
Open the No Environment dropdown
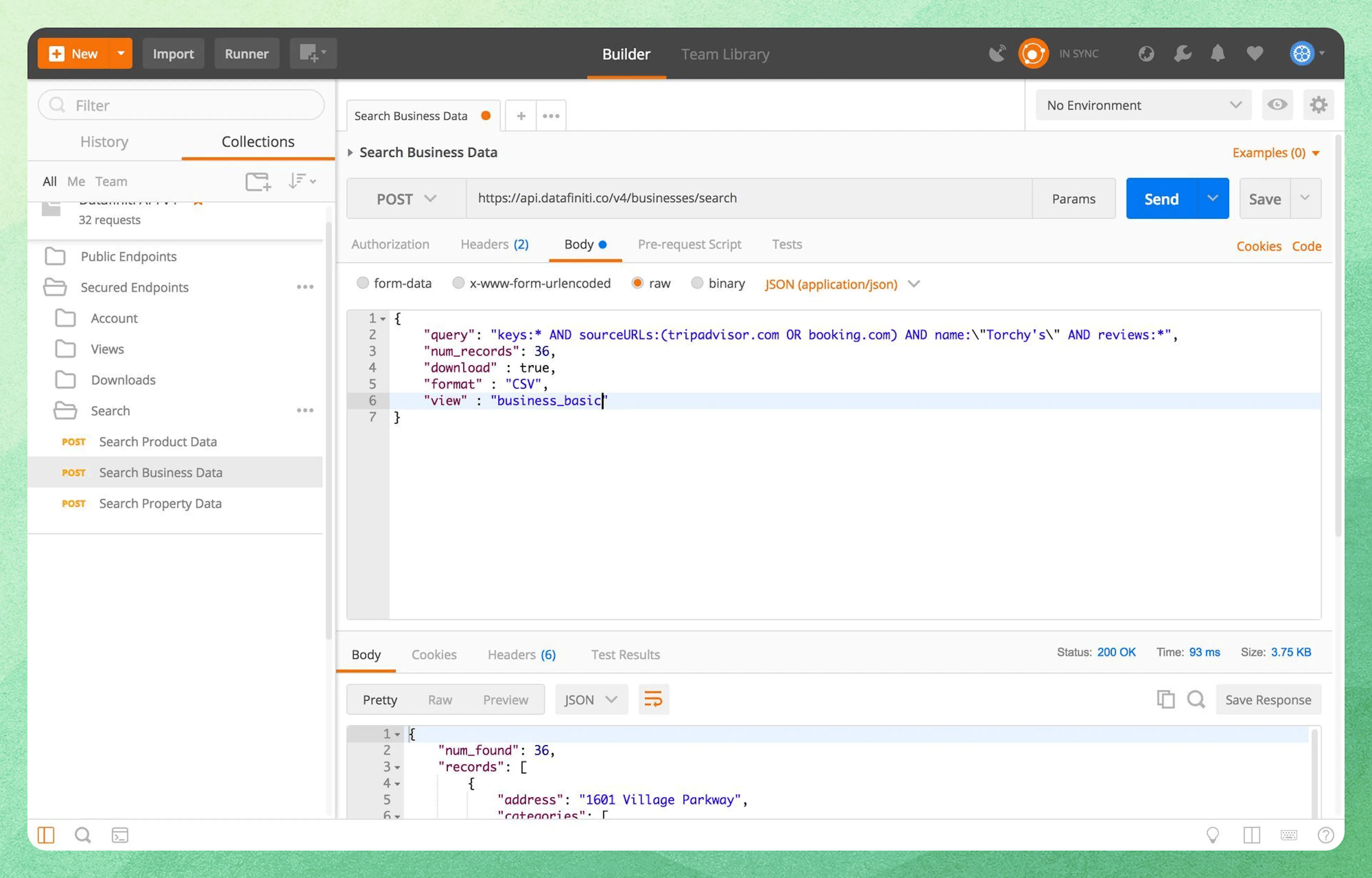tap(1142, 105)
